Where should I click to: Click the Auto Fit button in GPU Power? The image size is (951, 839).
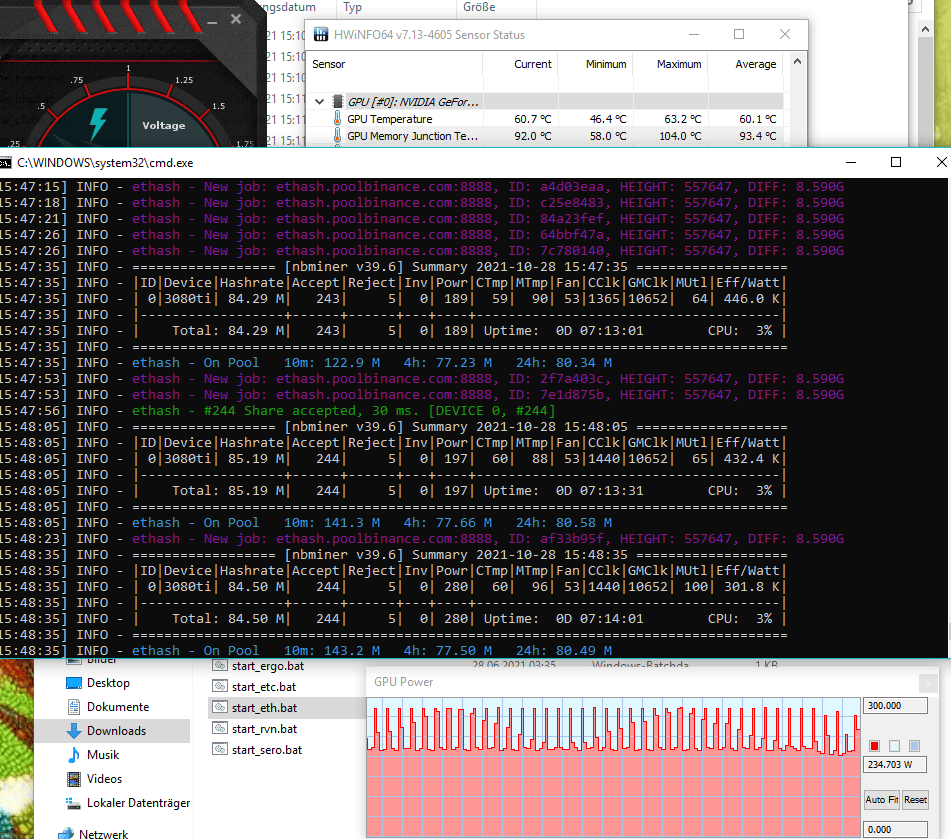(882, 800)
